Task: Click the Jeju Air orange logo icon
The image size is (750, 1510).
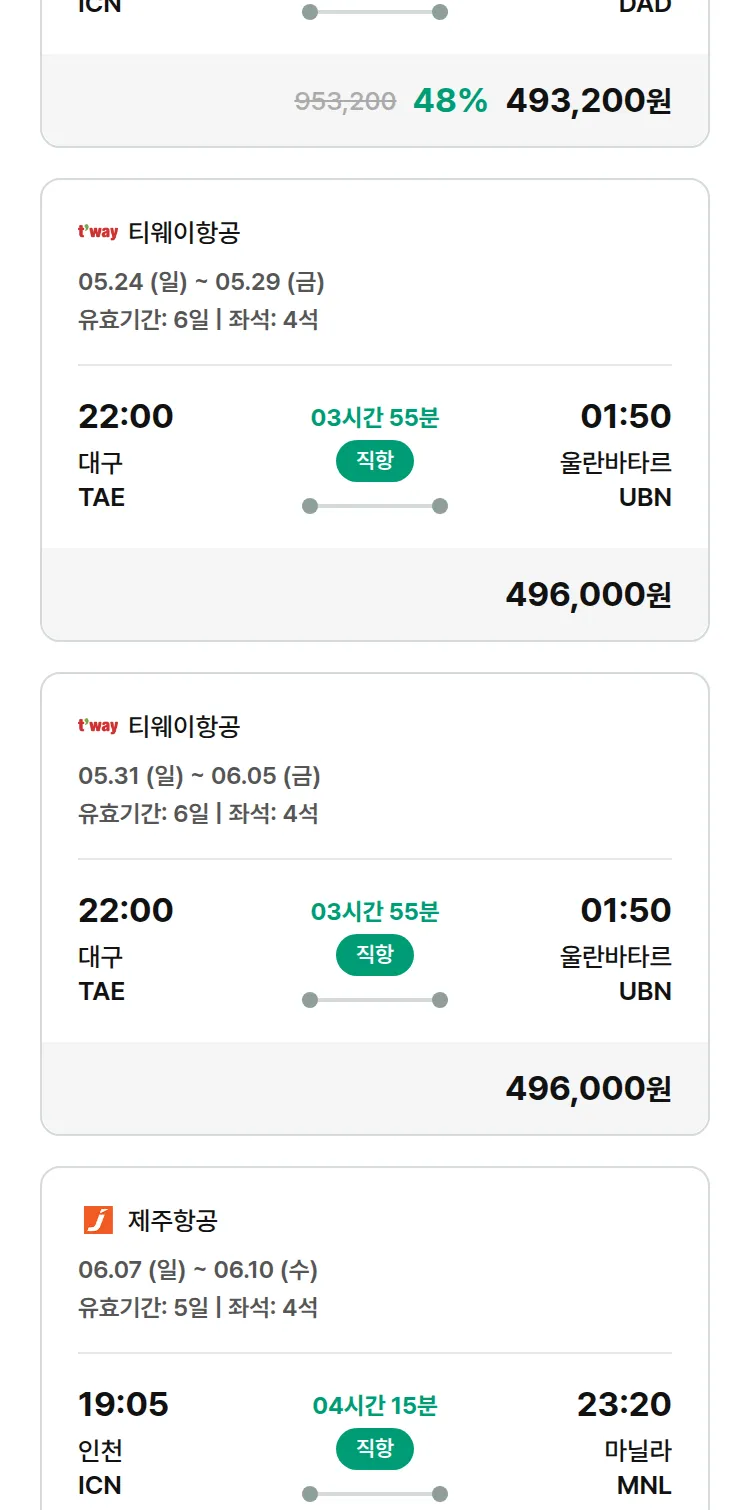Action: (98, 1220)
